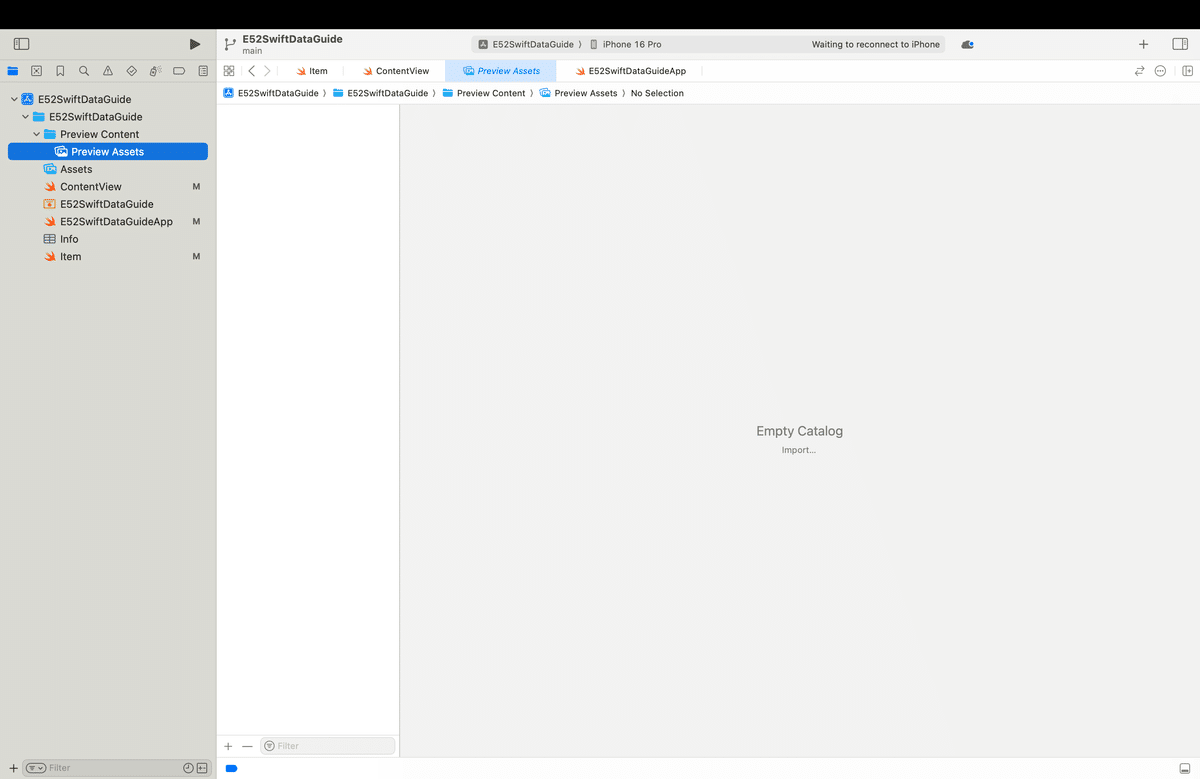Show the Project navigator folder icon

[x=13, y=71]
